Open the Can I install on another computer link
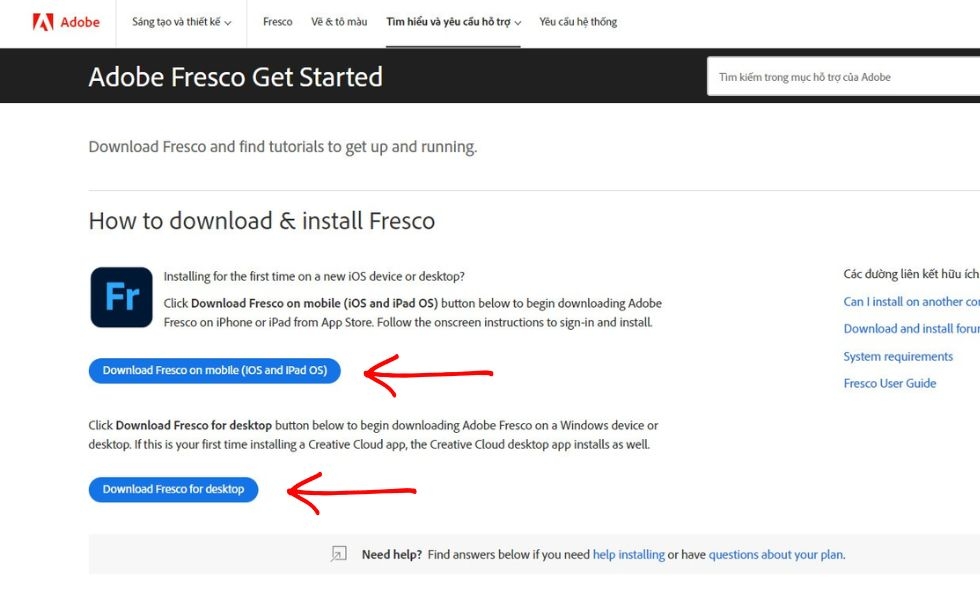Image resolution: width=980 pixels, height=600 pixels. pyautogui.click(x=911, y=301)
